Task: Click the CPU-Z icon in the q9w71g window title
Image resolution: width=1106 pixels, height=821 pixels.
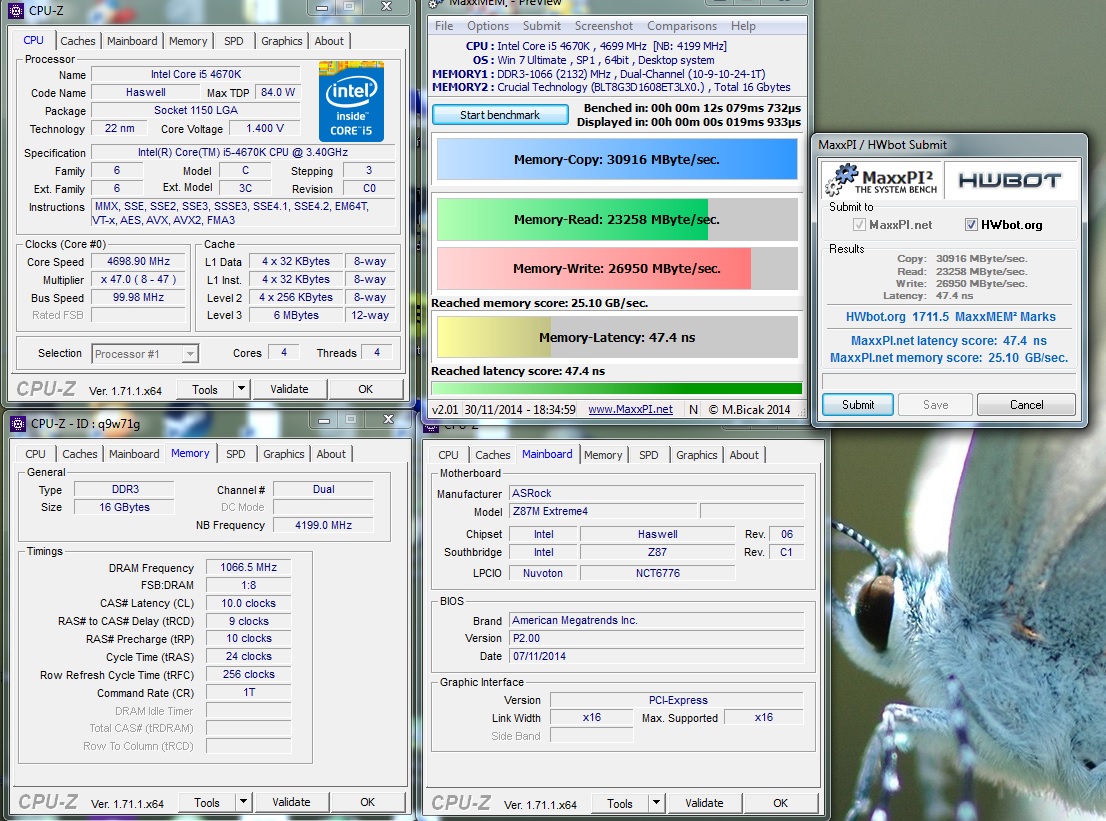Action: click(18, 423)
